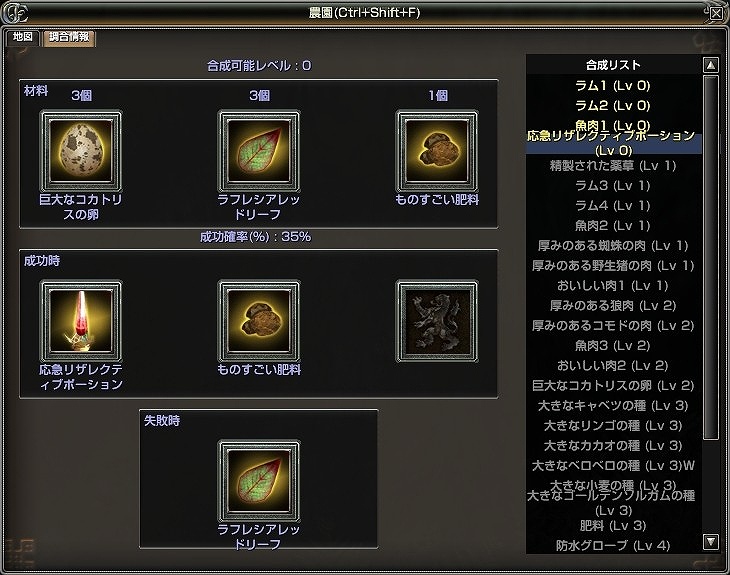The height and width of the screenshot is (575, 730).
Task: Switch to the 地図 tab
Action: [22, 37]
